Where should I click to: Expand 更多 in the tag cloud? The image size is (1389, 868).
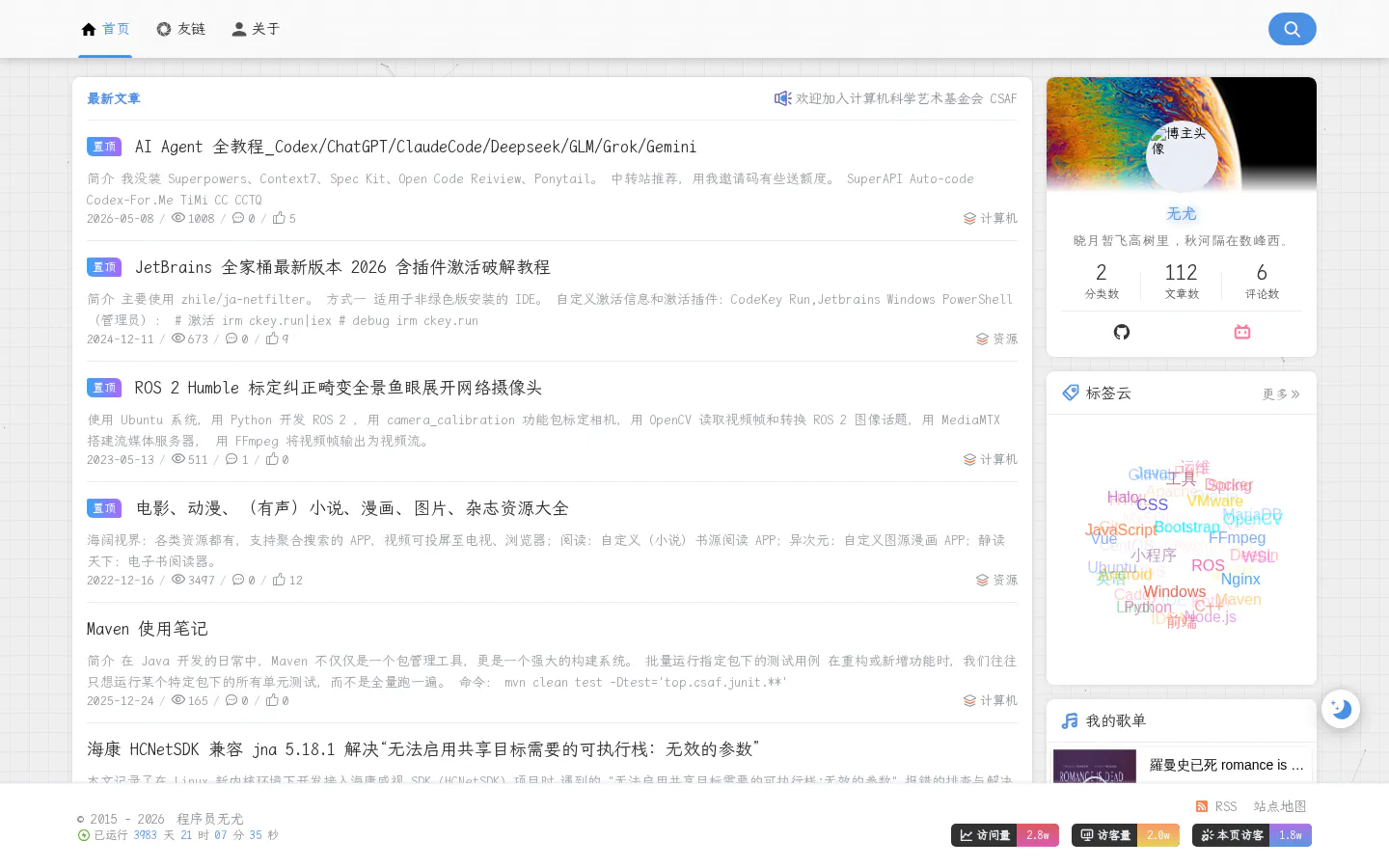click(x=1281, y=393)
